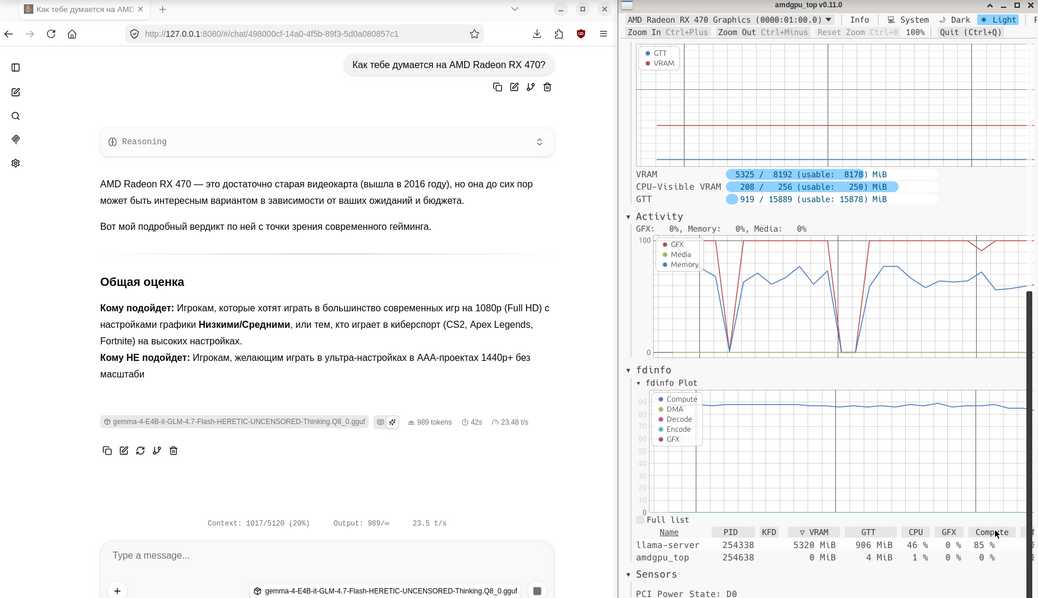Viewport: 1038px width, 598px height.
Task: Open the browser hamburger menu
Action: [x=603, y=34]
